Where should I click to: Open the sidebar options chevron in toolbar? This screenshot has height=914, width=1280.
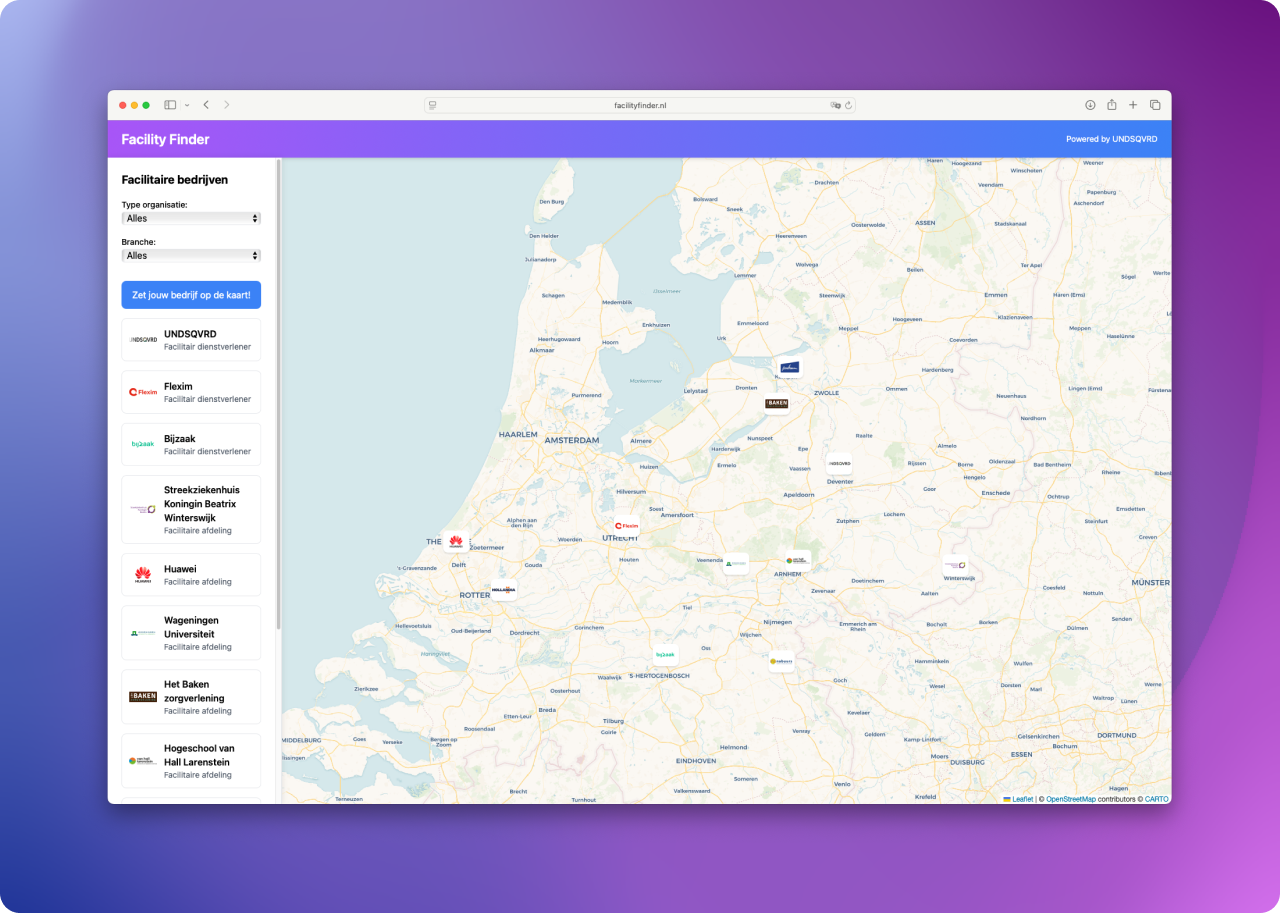[187, 105]
